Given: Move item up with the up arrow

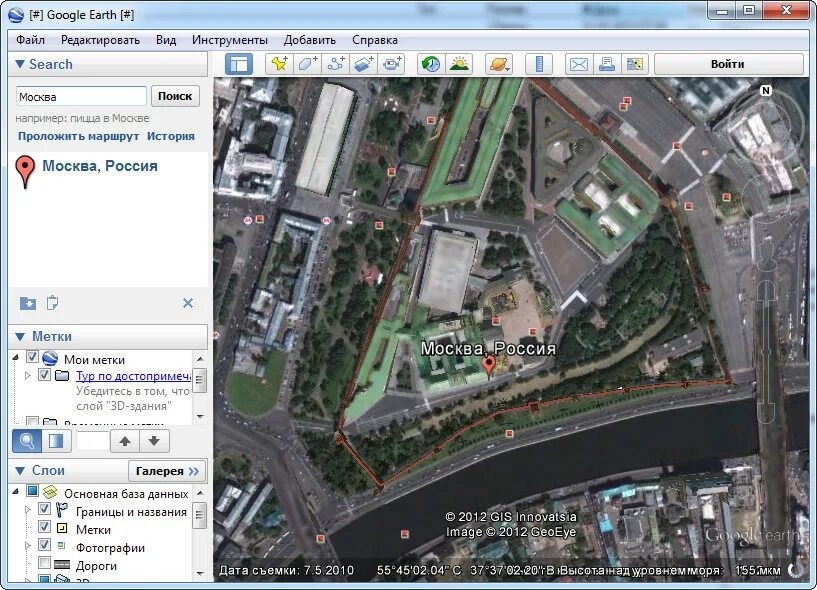Looking at the screenshot, I should [x=125, y=441].
